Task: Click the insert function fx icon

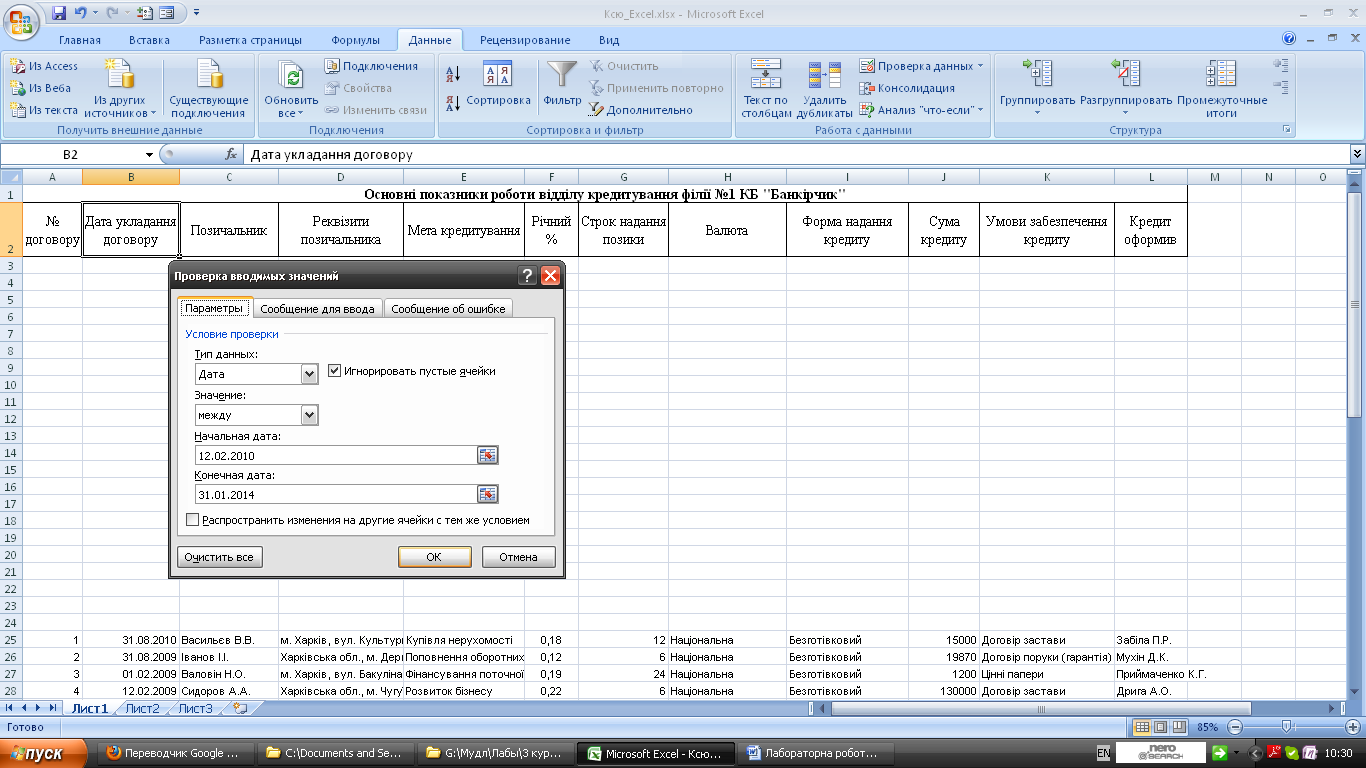Action: point(231,155)
